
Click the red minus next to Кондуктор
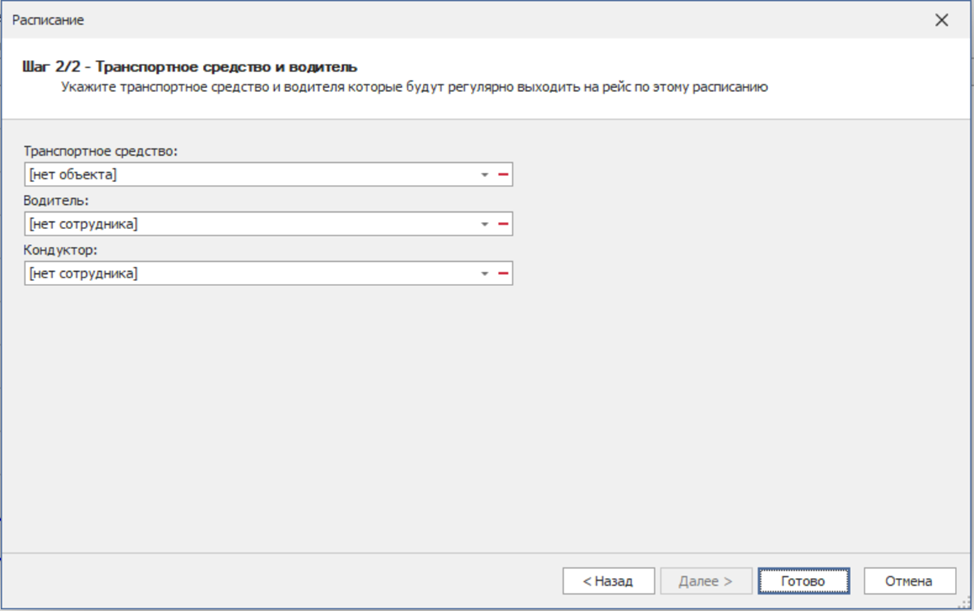point(503,273)
